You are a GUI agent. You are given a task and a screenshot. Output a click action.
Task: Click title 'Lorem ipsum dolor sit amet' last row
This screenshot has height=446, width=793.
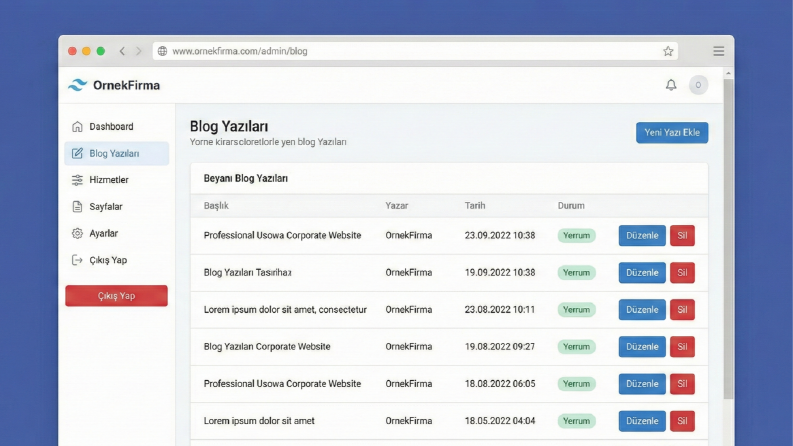(259, 421)
